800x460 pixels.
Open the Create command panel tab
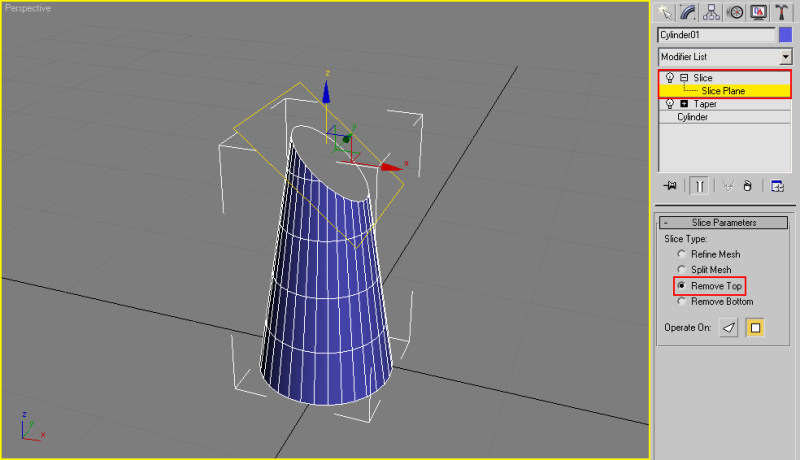tap(664, 12)
